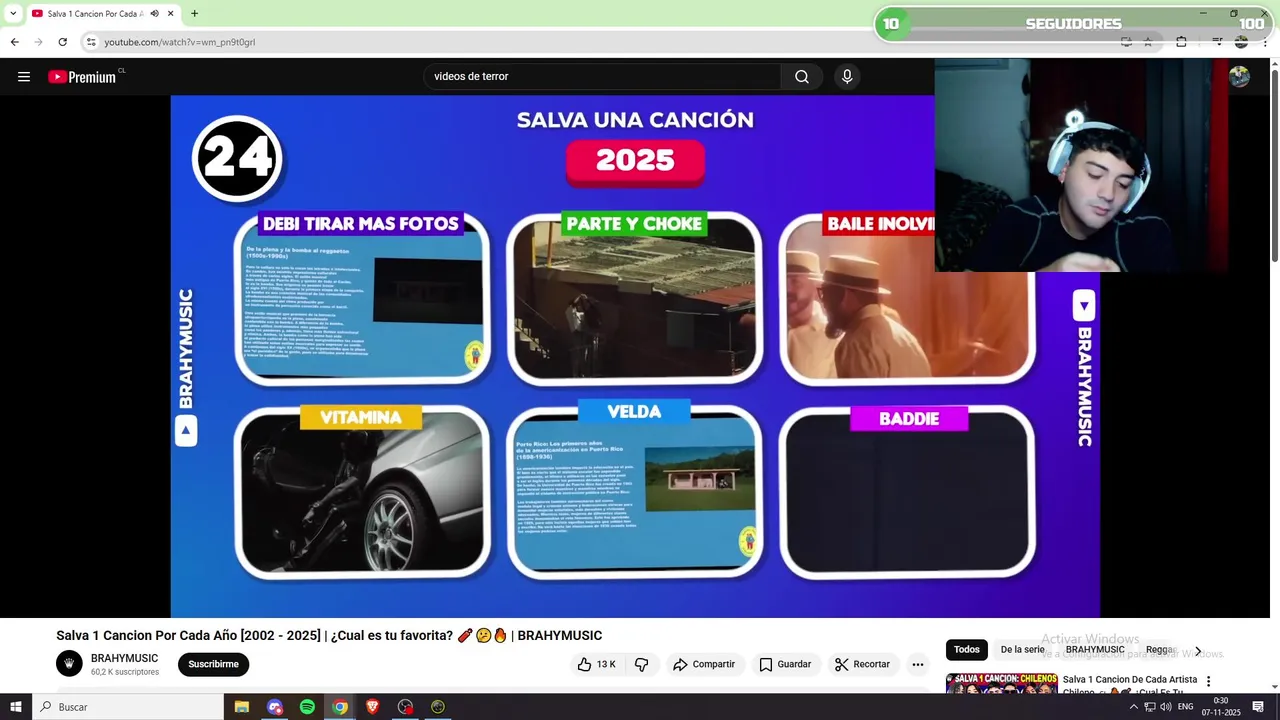Close the Salva 1 Cancion tab
1280x720 pixels.
[x=169, y=14]
